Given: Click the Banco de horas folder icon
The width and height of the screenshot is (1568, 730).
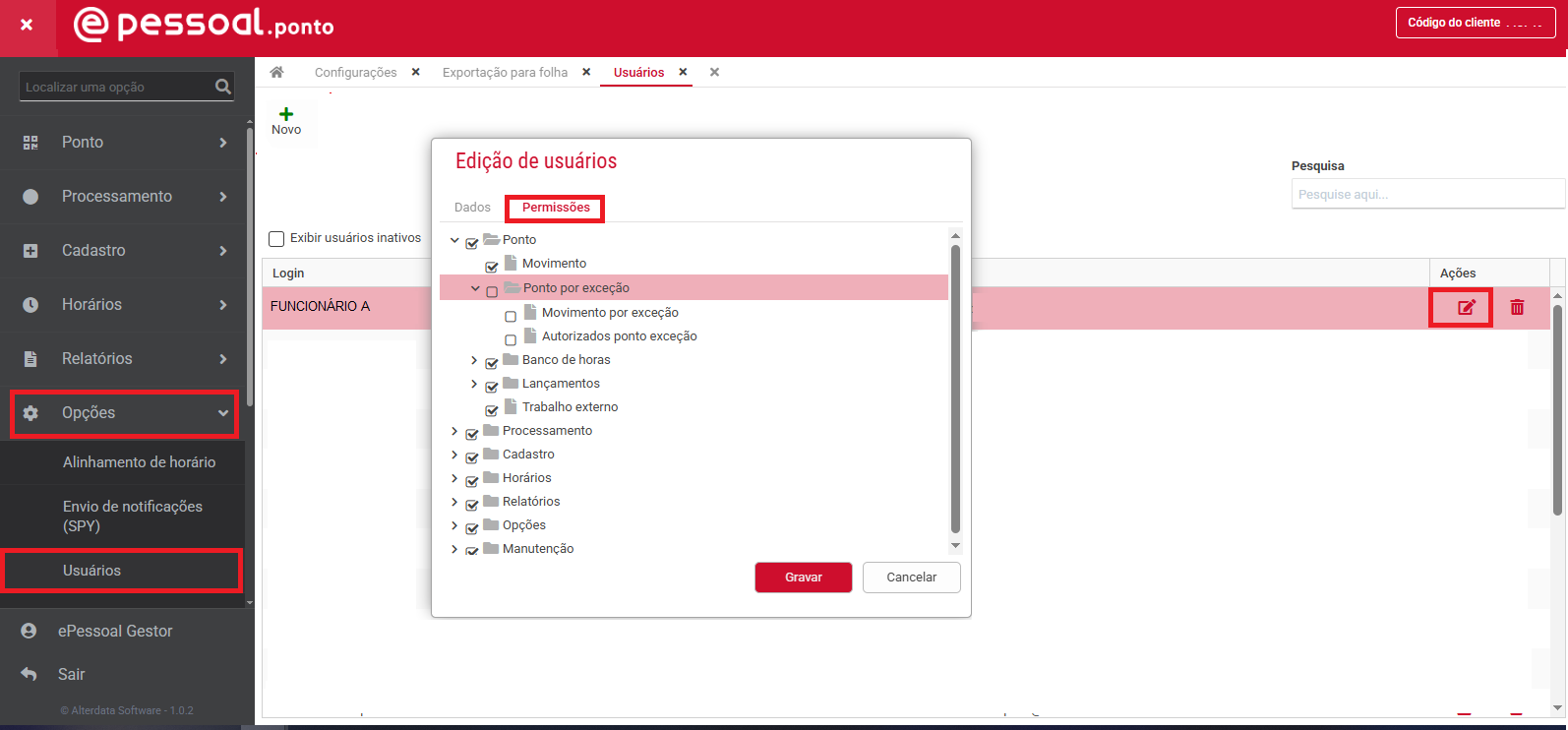Looking at the screenshot, I should (511, 359).
